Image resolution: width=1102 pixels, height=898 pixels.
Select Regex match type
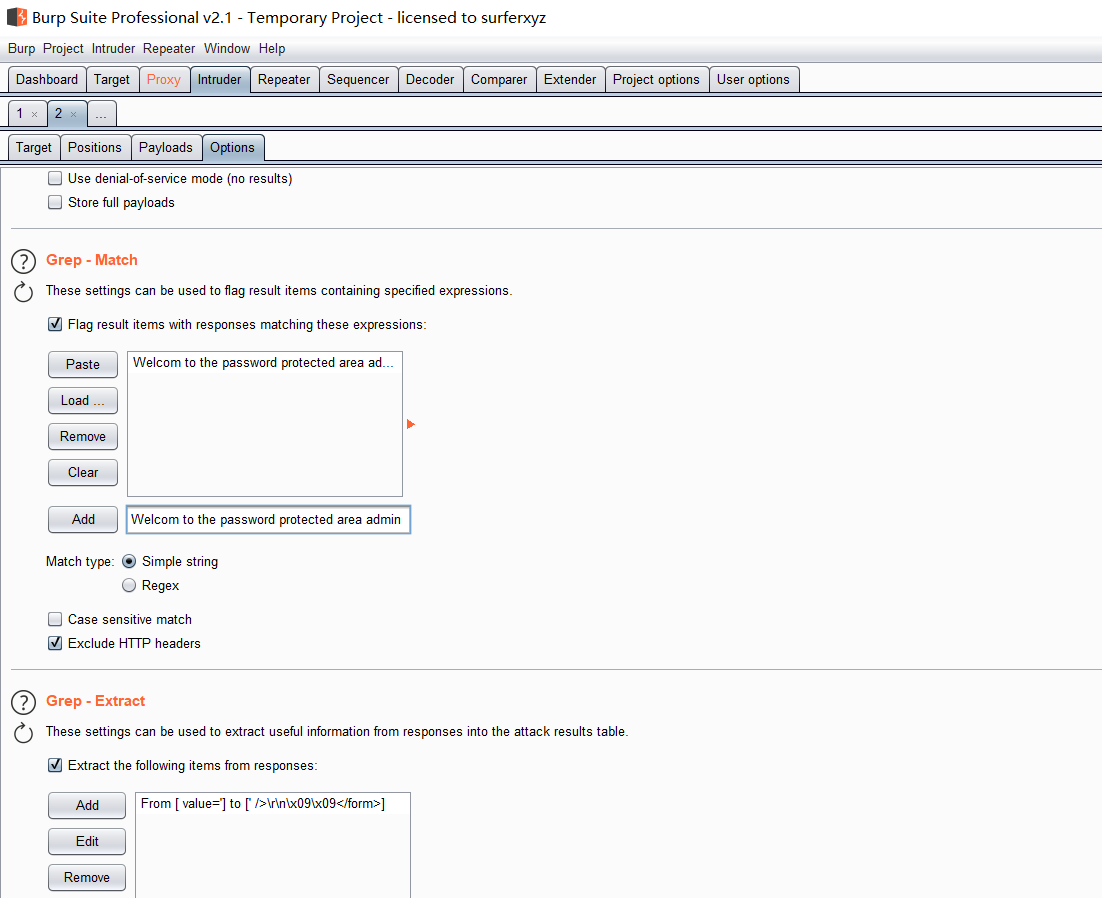tap(129, 585)
